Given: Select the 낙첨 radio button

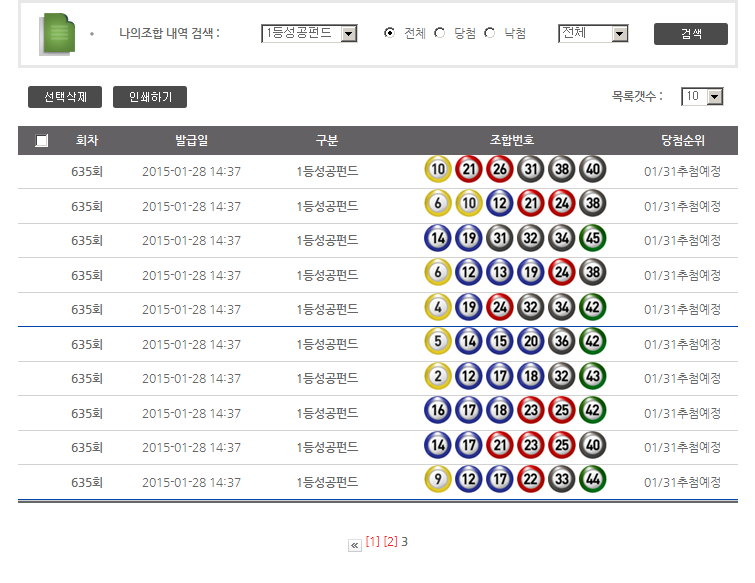Looking at the screenshot, I should pos(489,33).
